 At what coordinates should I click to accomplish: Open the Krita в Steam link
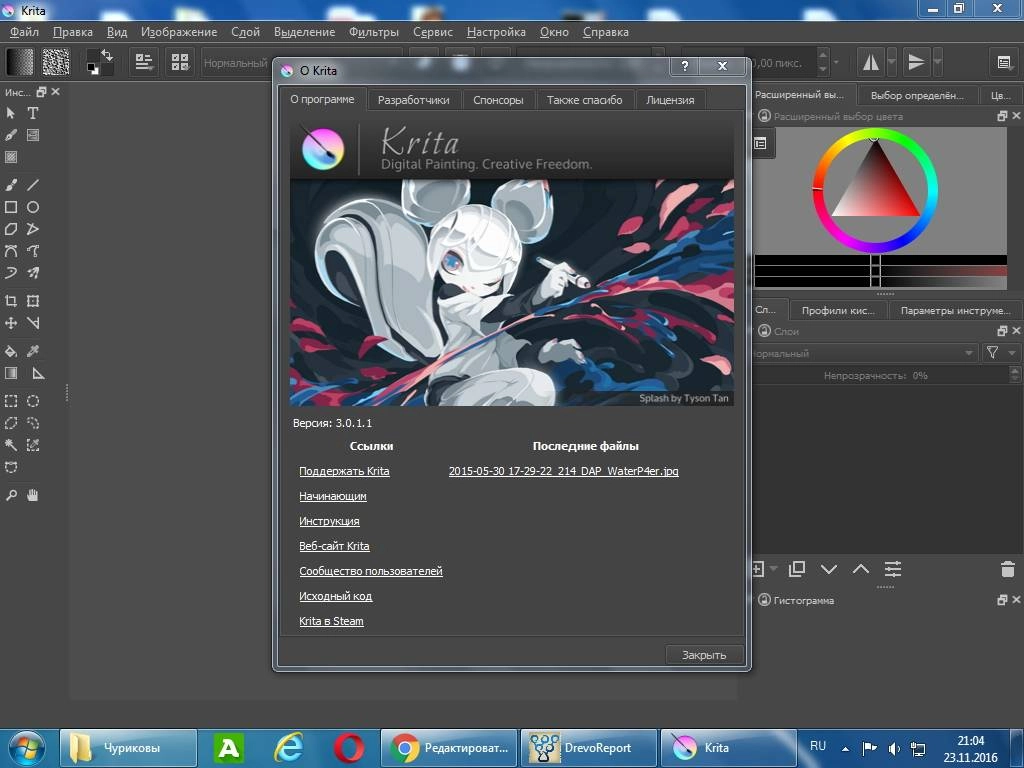(331, 621)
